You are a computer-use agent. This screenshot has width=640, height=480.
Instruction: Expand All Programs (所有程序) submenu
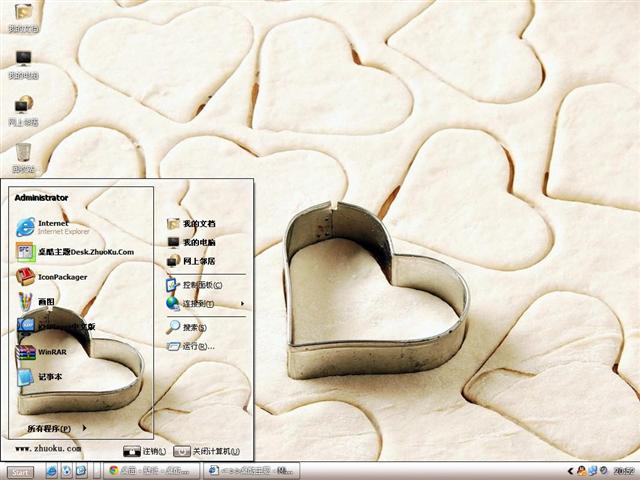pos(56,428)
